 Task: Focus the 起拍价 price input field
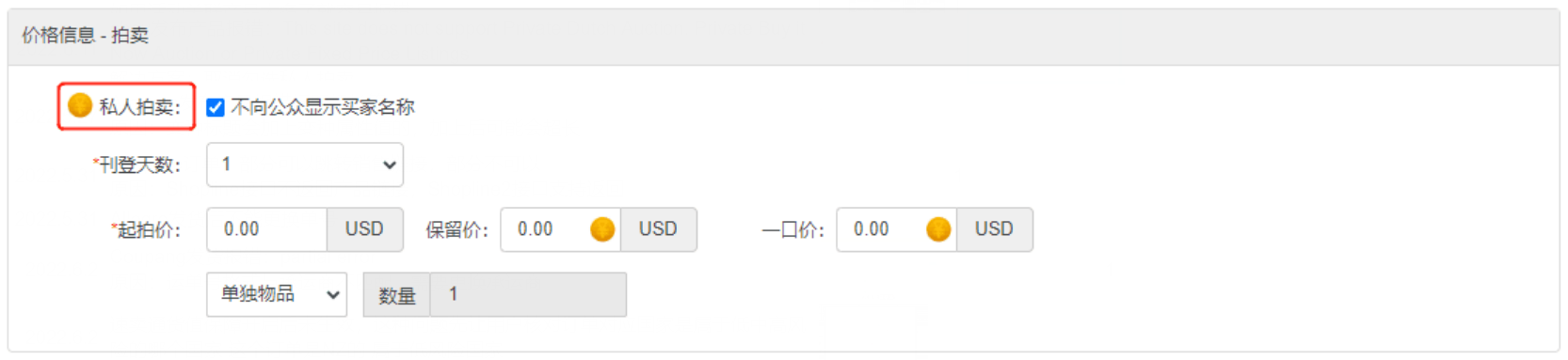[x=267, y=229]
